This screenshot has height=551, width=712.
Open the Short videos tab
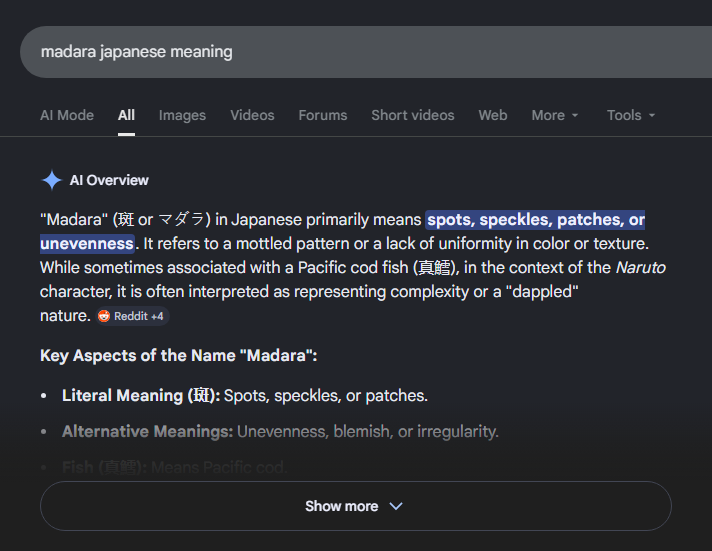pyautogui.click(x=412, y=115)
